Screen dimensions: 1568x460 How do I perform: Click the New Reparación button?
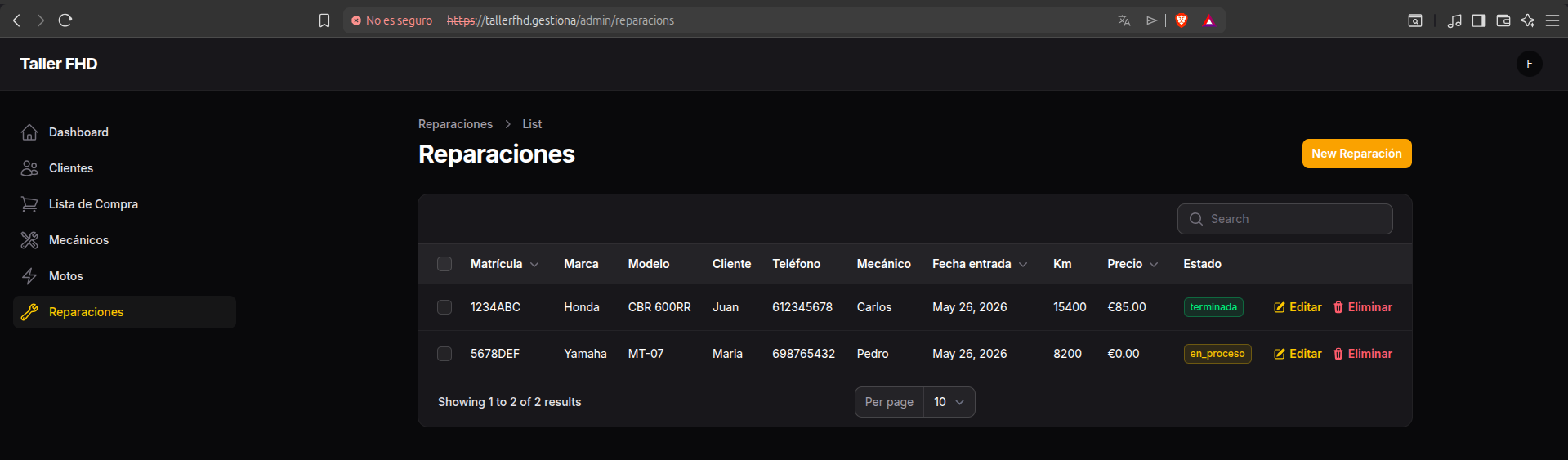(1356, 154)
